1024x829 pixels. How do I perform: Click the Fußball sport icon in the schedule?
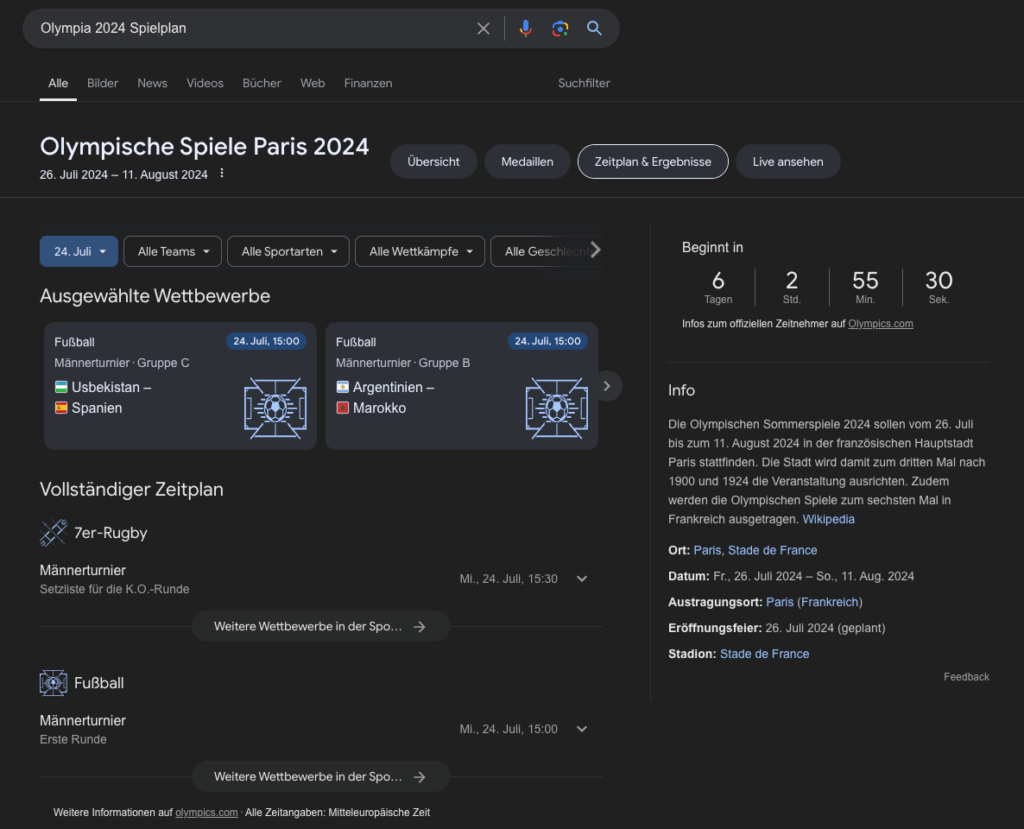(54, 683)
